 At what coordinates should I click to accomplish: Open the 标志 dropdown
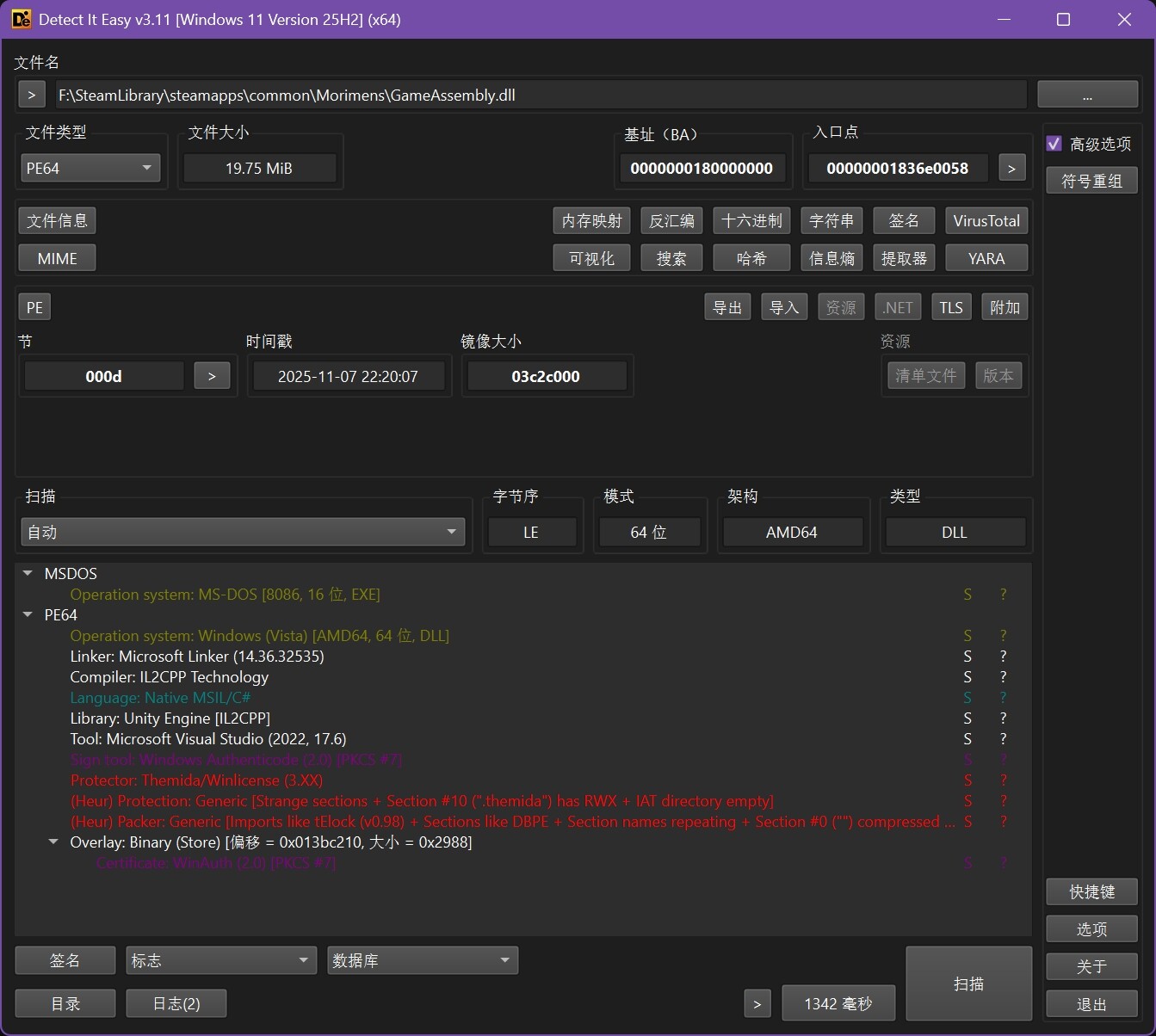(x=220, y=960)
